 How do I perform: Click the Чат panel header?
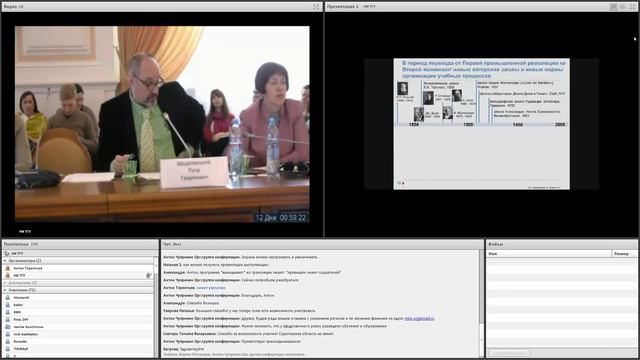coord(322,244)
